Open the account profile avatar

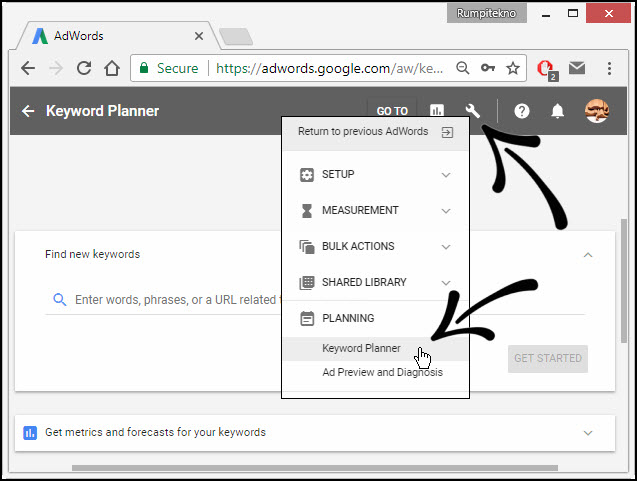pos(596,110)
